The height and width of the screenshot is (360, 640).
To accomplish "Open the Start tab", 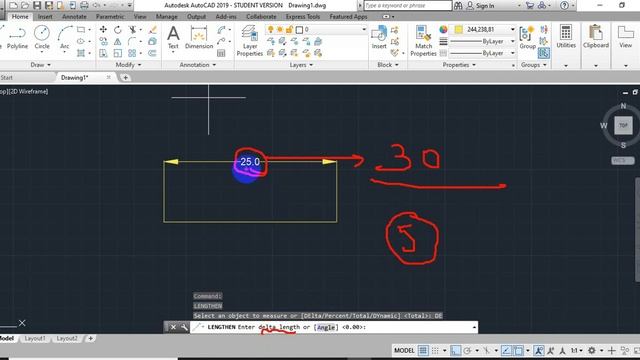I will click(x=7, y=77).
